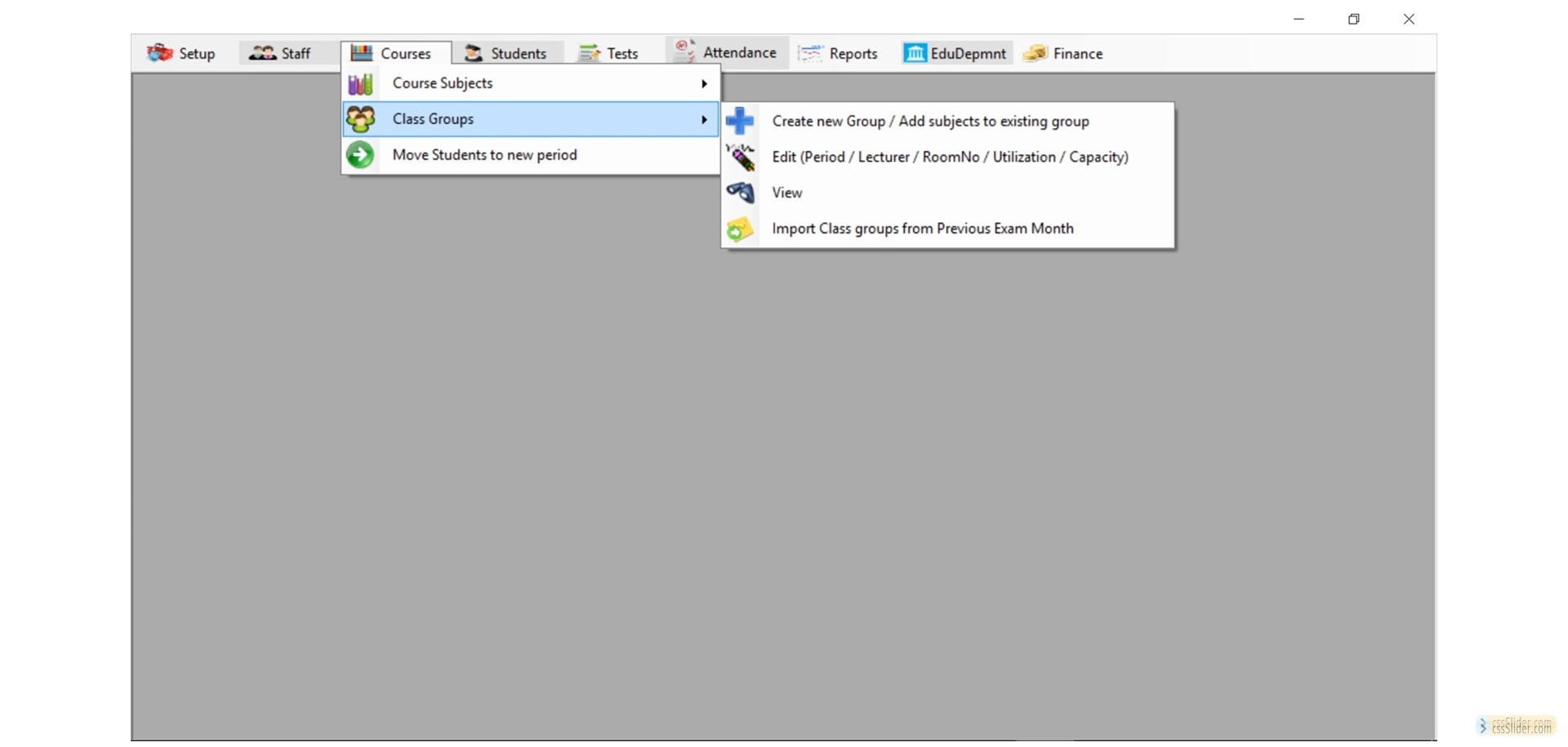Follow the cssSlider.com watermark link
The width and height of the screenshot is (1568, 747).
[x=1516, y=726]
